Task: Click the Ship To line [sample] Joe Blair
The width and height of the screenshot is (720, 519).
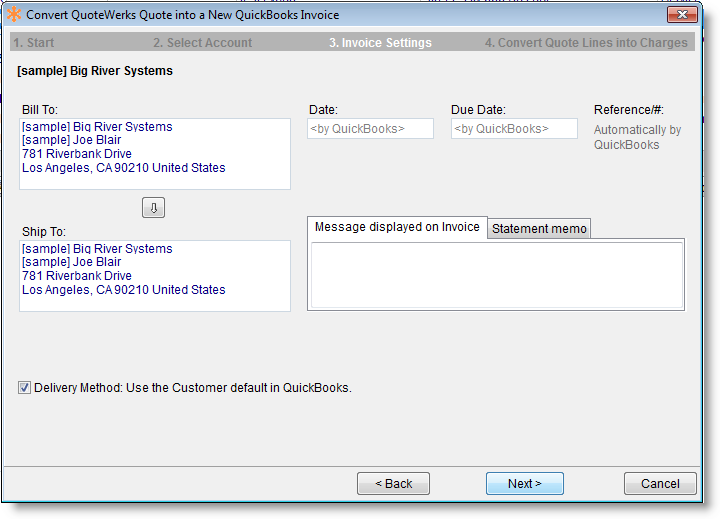Action: (x=71, y=262)
